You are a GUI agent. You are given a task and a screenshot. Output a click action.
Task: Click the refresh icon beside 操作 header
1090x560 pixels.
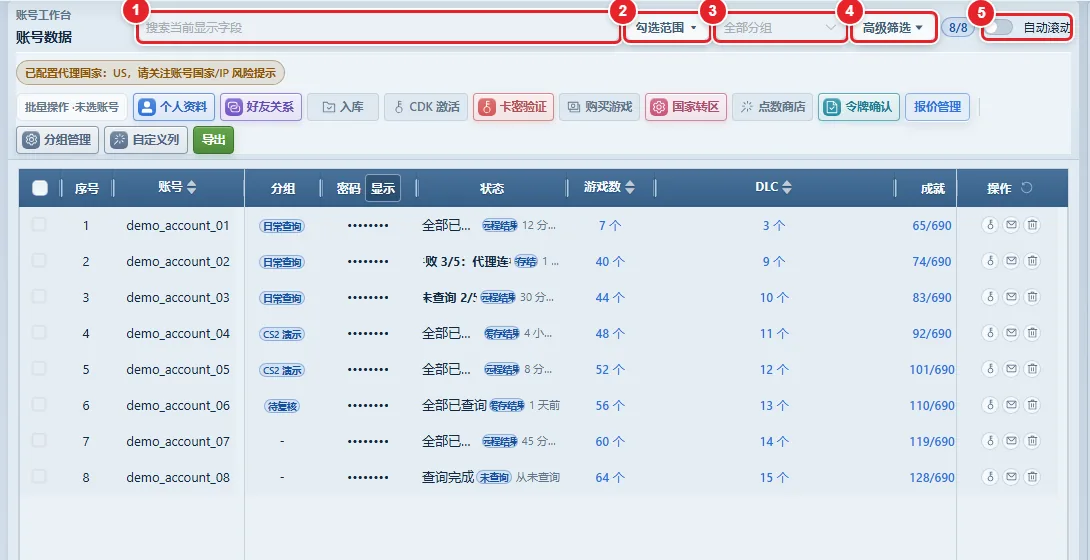pos(1027,188)
